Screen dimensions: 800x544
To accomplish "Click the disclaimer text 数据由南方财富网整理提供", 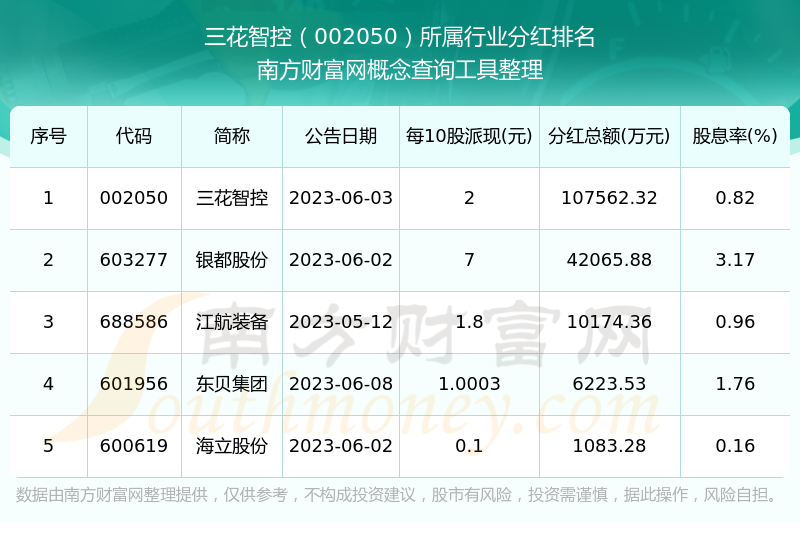I will point(112,494).
